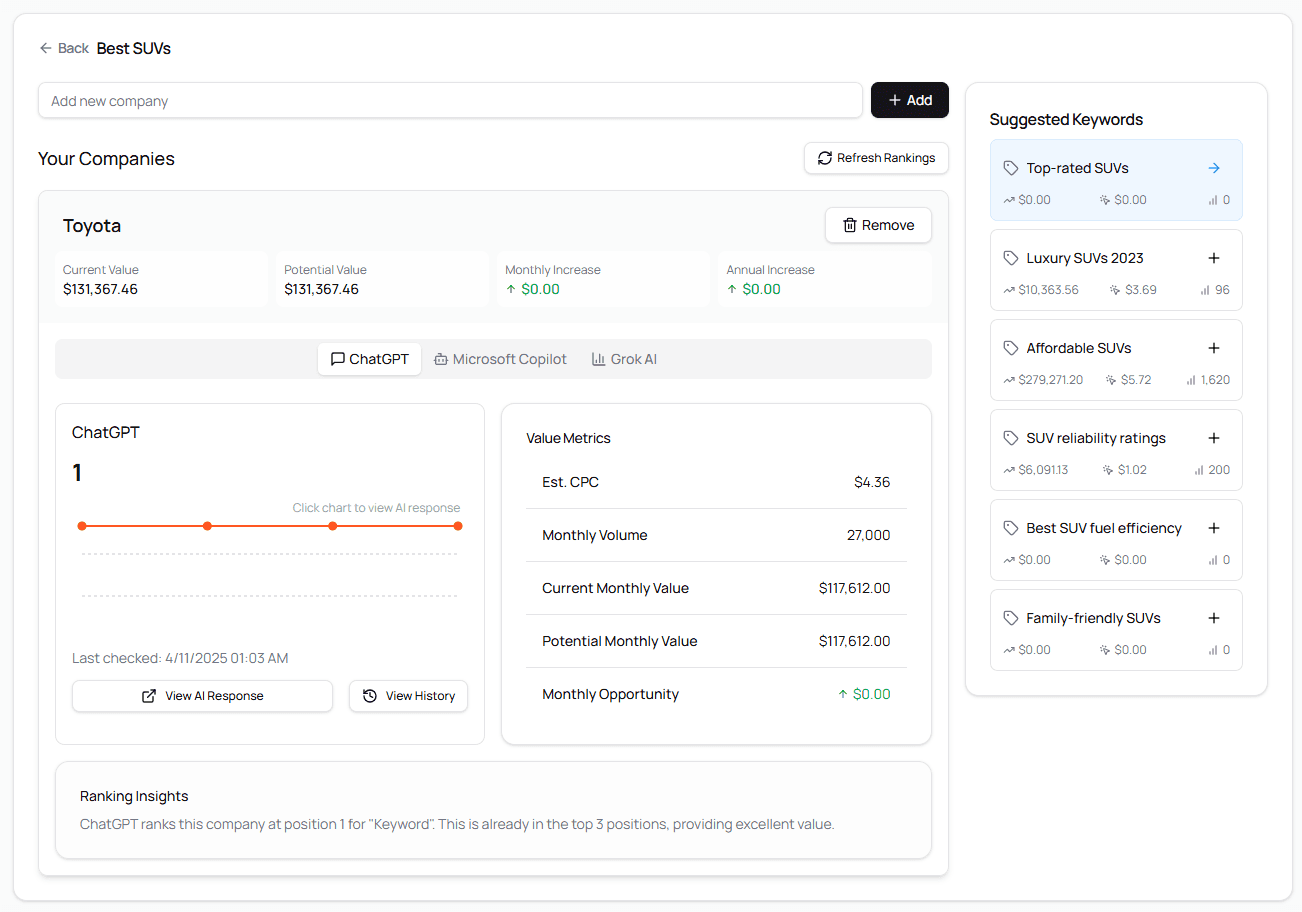Click the click-cost icon beside $5.72
The width and height of the screenshot is (1302, 912).
tap(1111, 380)
